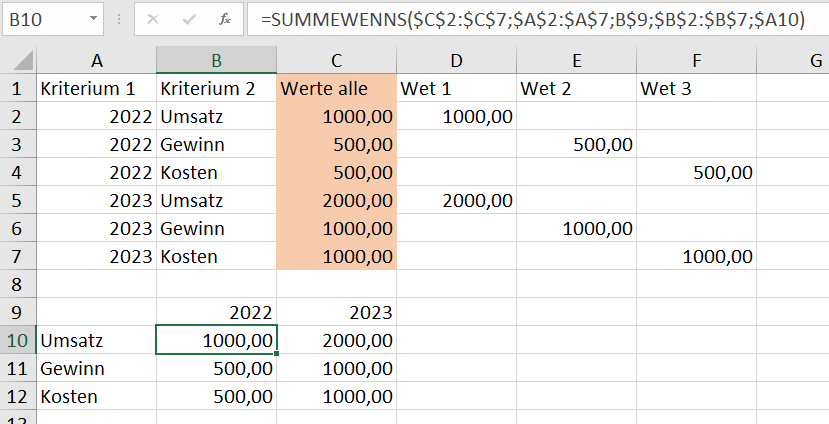Click cell F4 with 500,00
Screen dimensions: 829x424
697,172
